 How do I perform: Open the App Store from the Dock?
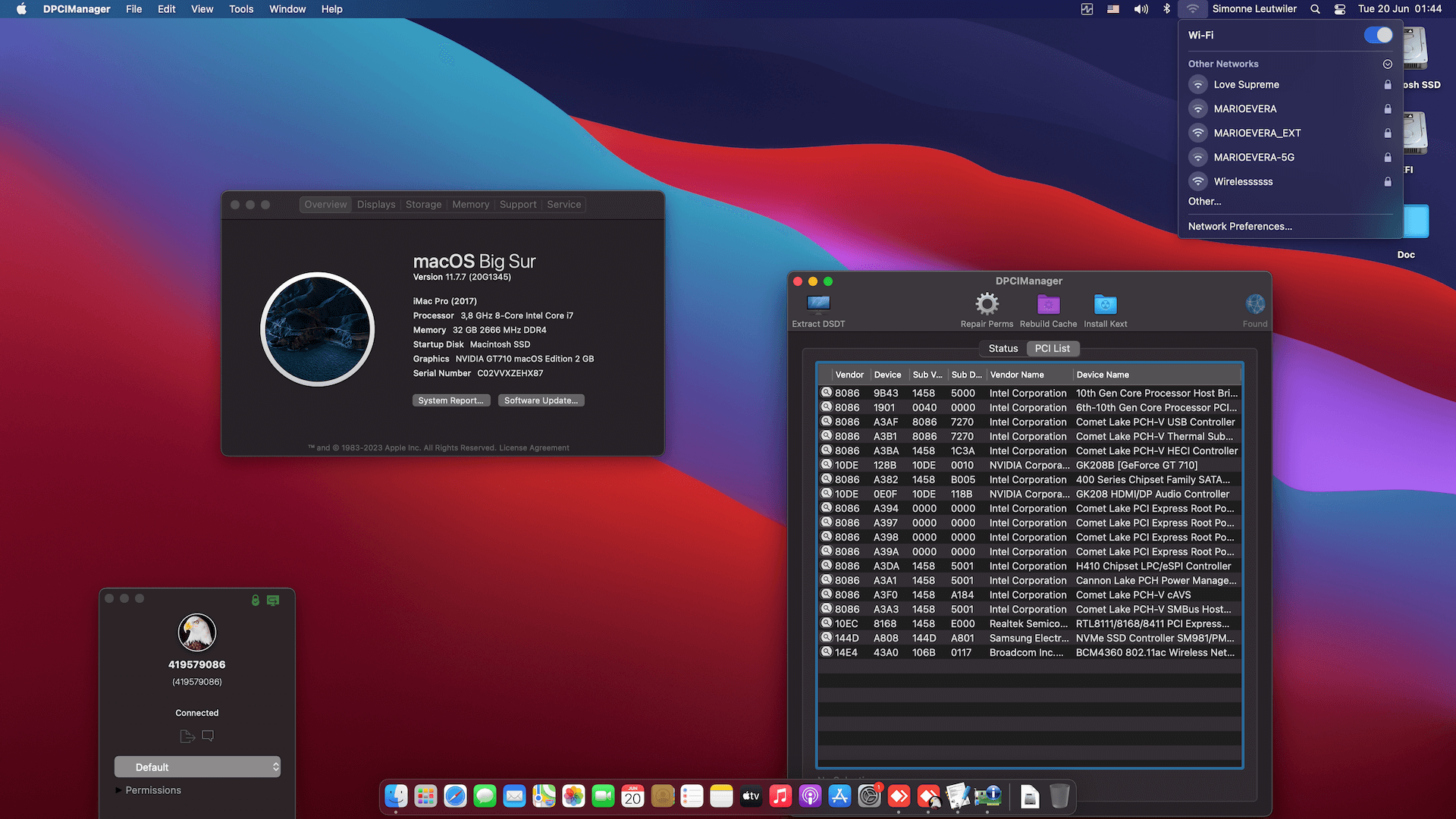(839, 795)
